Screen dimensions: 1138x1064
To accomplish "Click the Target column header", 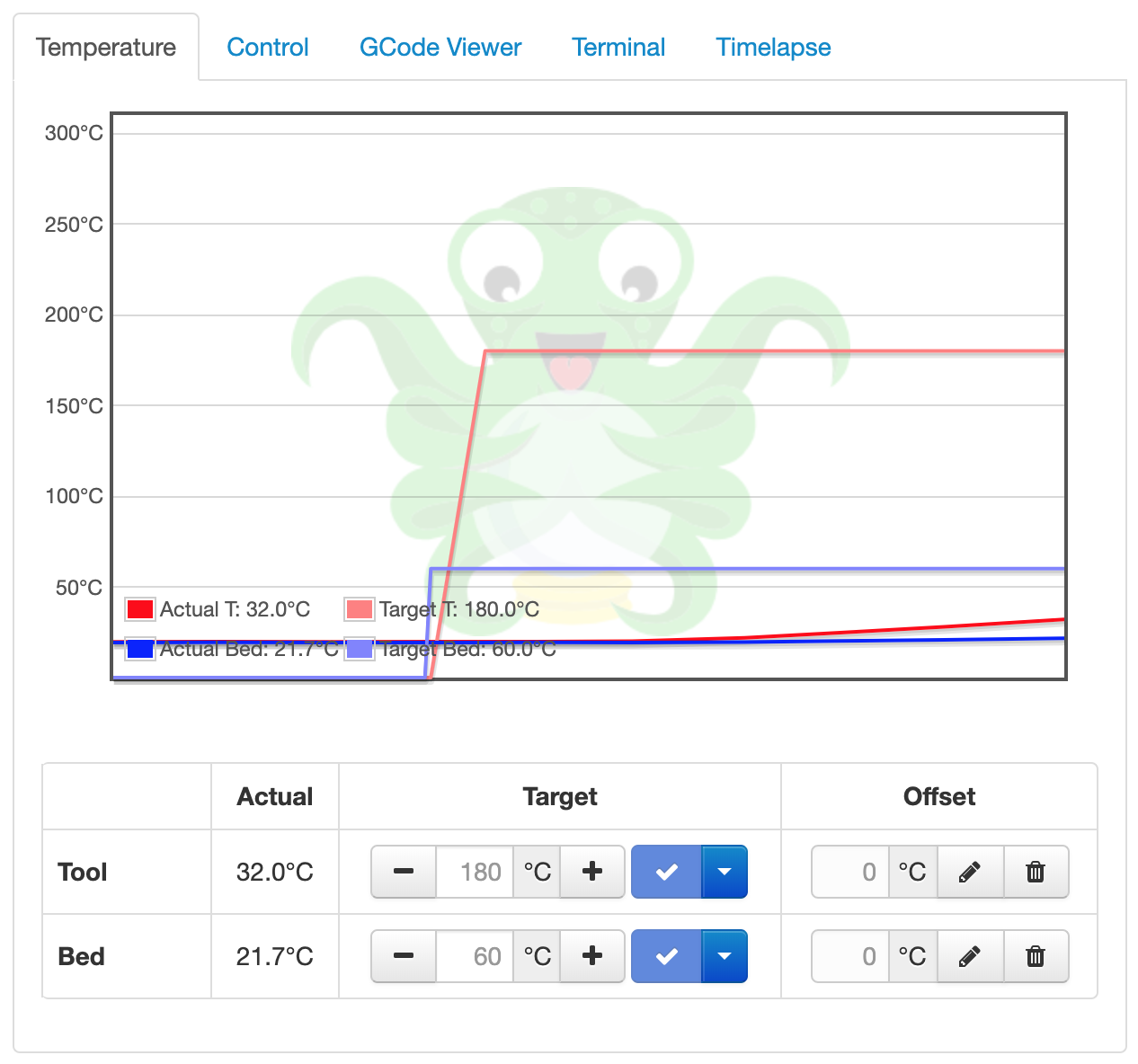I will 560,796.
